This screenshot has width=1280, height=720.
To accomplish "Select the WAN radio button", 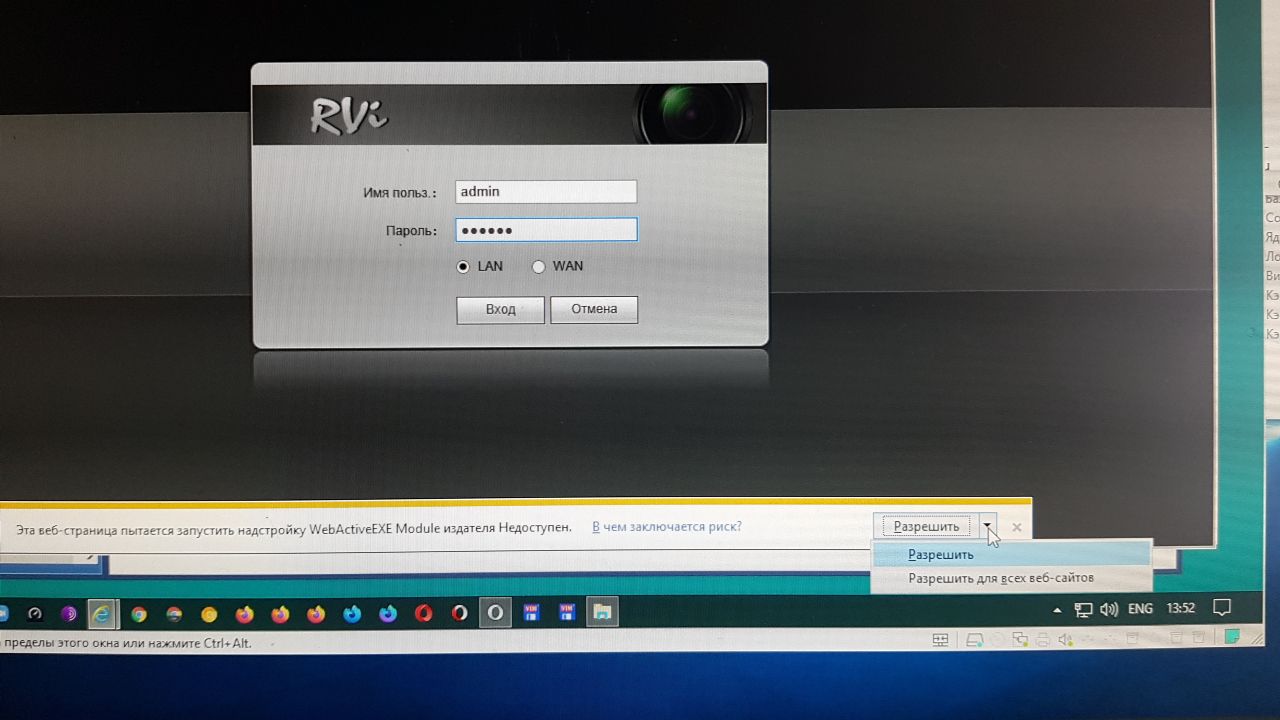I will point(539,267).
